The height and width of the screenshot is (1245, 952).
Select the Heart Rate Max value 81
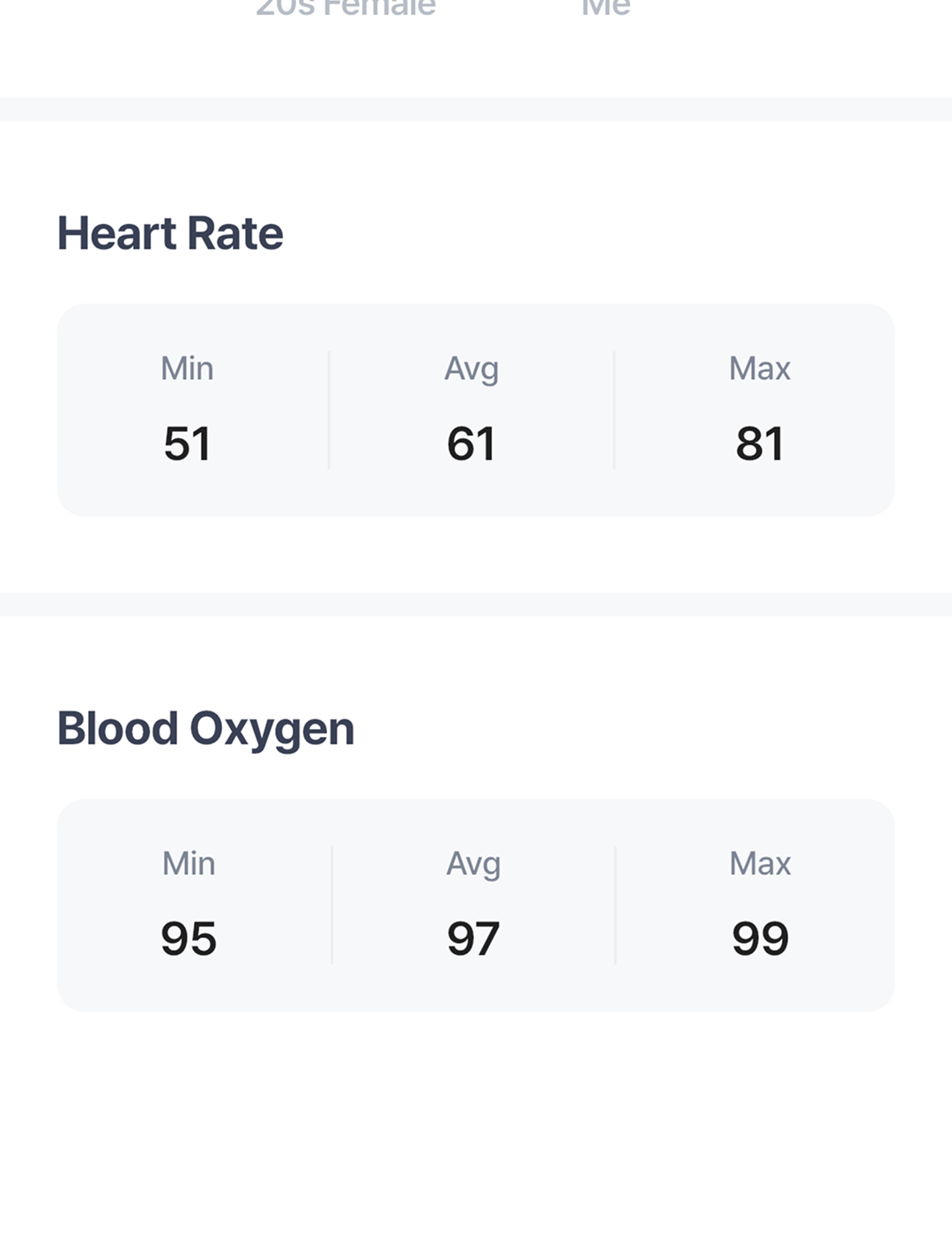click(760, 444)
